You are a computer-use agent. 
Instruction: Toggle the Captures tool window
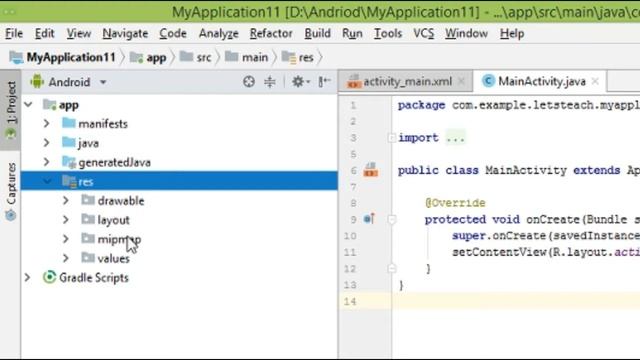click(x=11, y=192)
